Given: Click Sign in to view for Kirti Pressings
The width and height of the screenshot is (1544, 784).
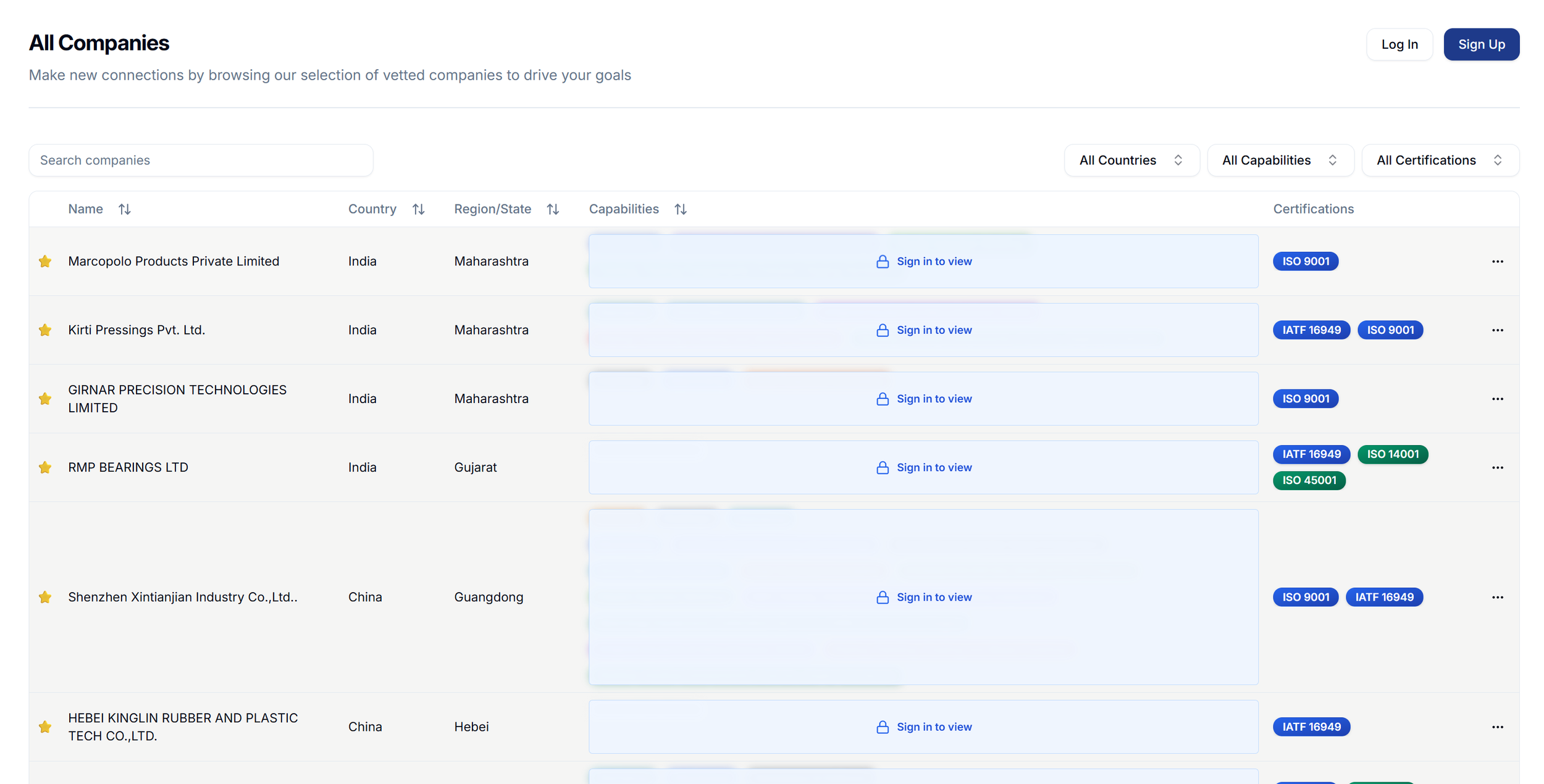Looking at the screenshot, I should coord(933,330).
